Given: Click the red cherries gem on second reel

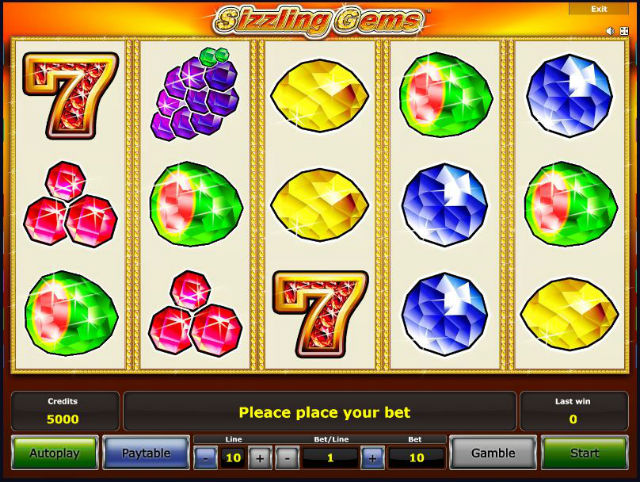Looking at the screenshot, I should pos(195,313).
